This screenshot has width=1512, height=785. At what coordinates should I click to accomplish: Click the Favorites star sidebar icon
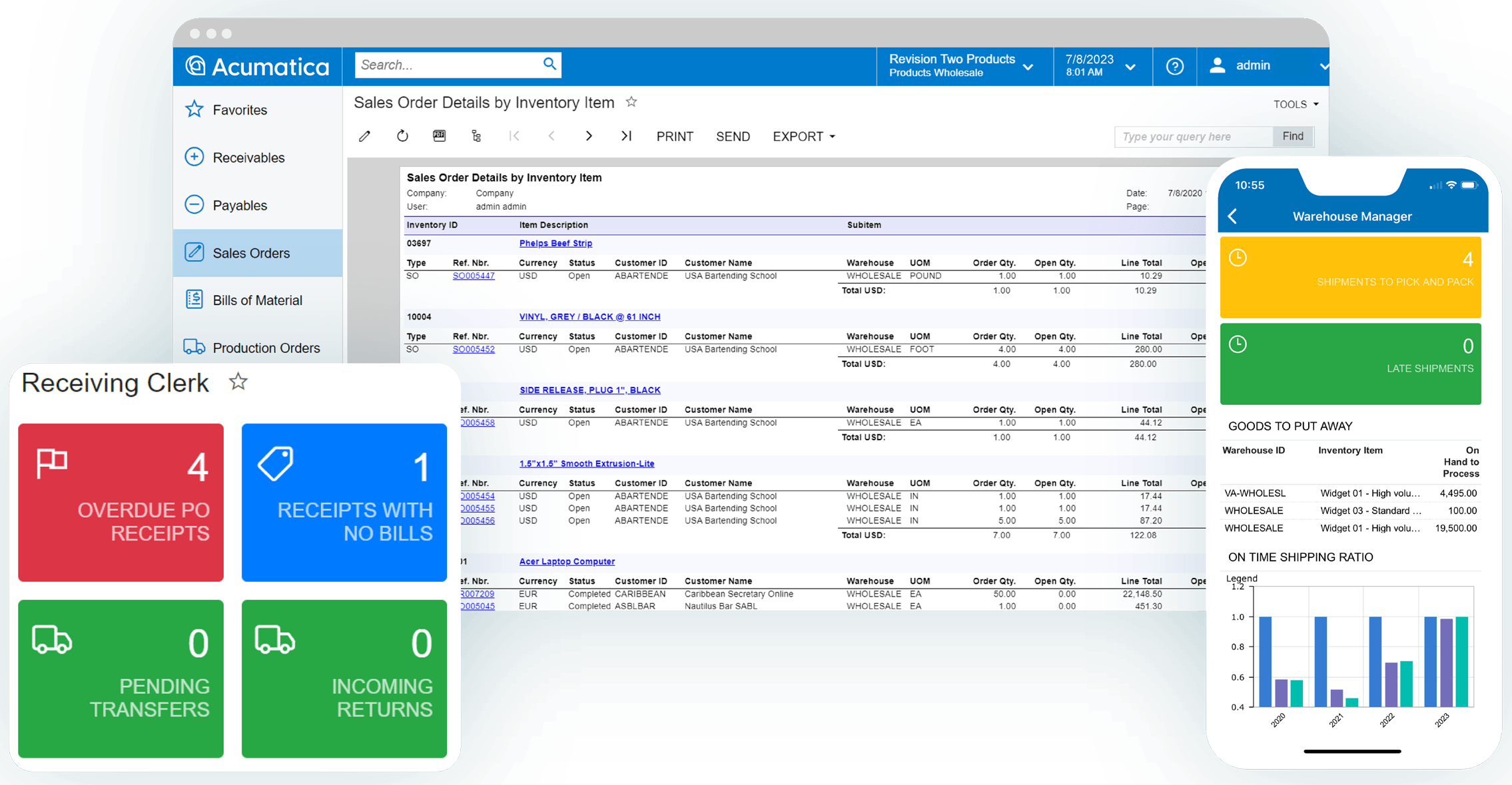[194, 109]
